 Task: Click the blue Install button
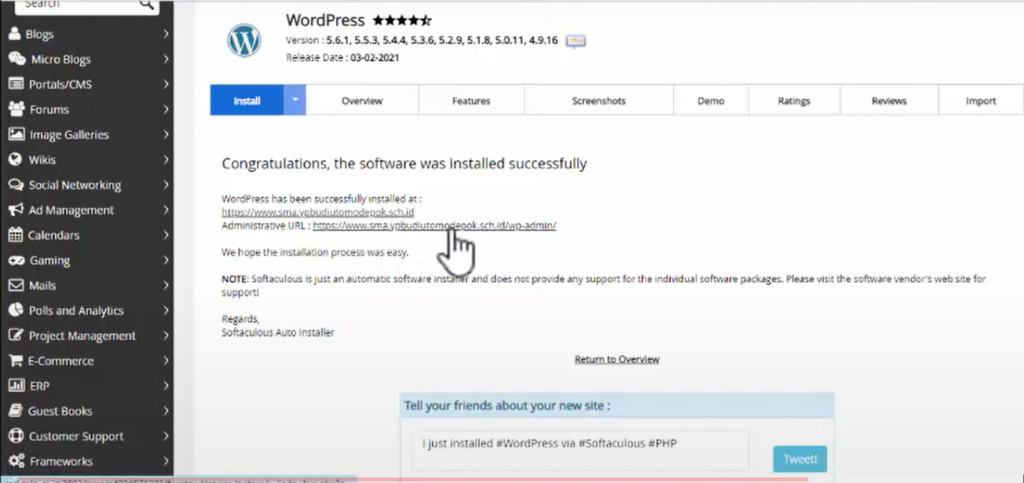247,101
